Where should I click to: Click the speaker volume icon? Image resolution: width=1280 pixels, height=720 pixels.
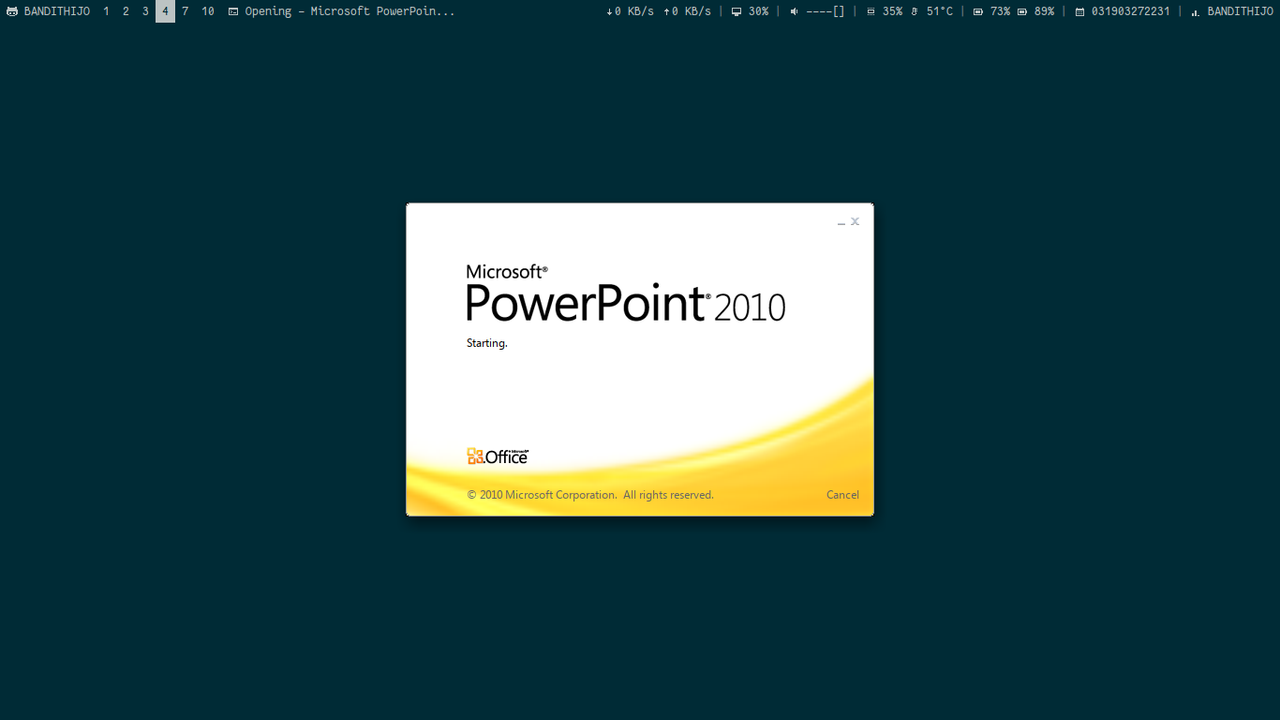(794, 11)
